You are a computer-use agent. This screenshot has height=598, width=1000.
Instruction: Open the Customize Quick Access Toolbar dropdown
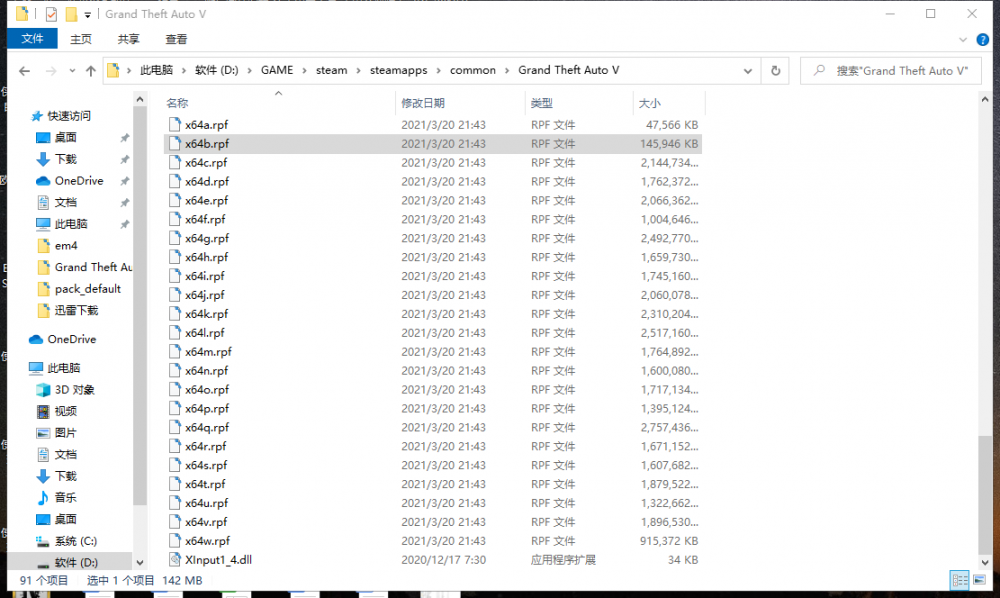click(88, 15)
